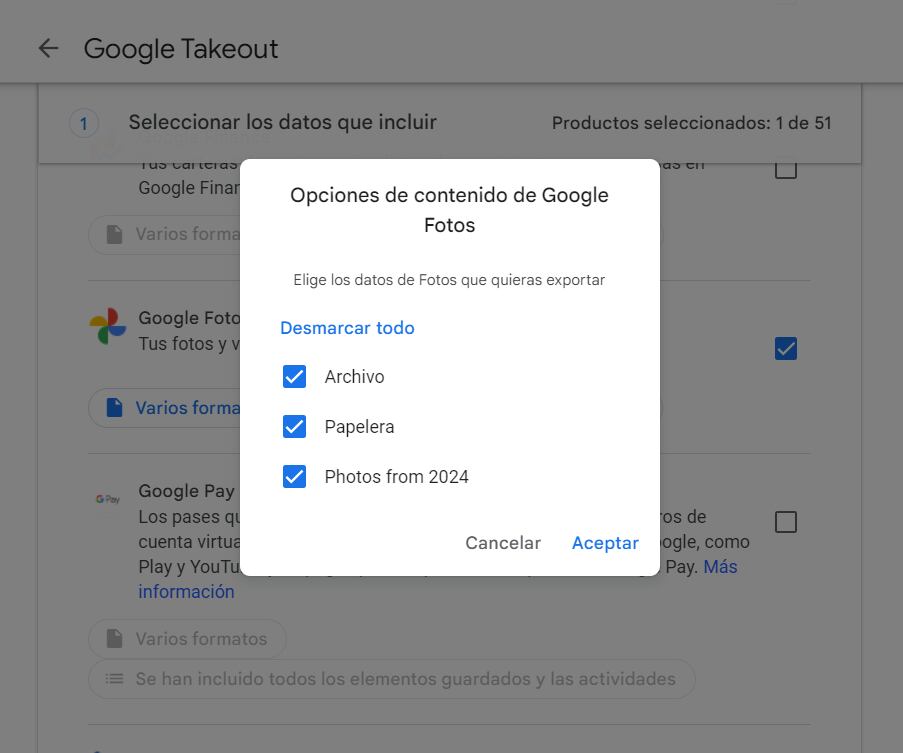Screen dimensions: 903x753
Task: Enable the Google Pay product checkbox
Action: tap(786, 521)
